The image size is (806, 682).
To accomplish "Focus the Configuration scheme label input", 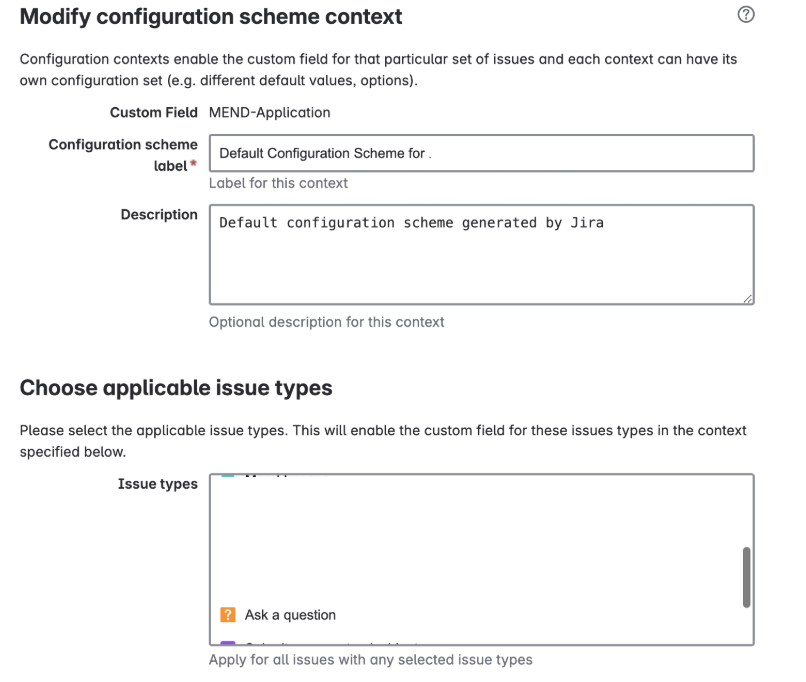I will pyautogui.click(x=480, y=153).
